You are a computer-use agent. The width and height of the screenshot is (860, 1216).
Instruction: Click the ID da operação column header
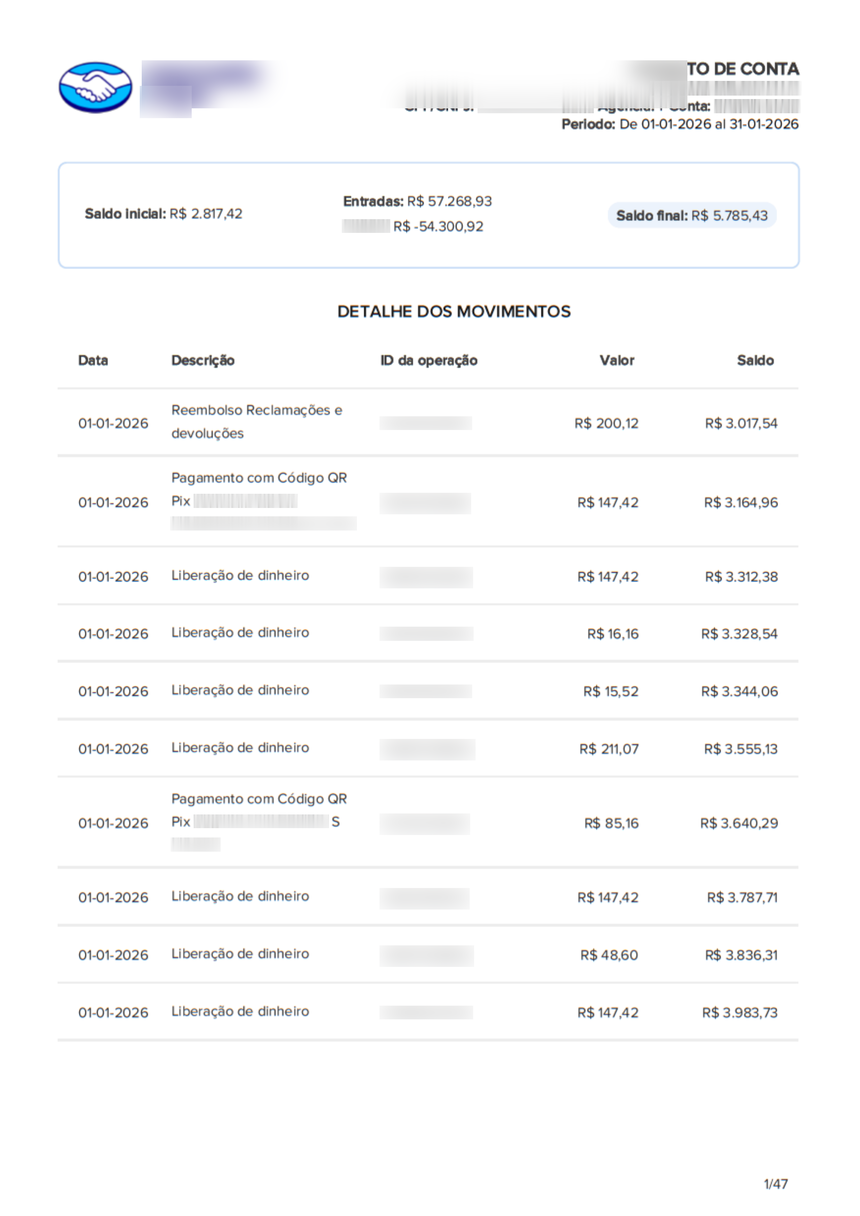(x=429, y=360)
